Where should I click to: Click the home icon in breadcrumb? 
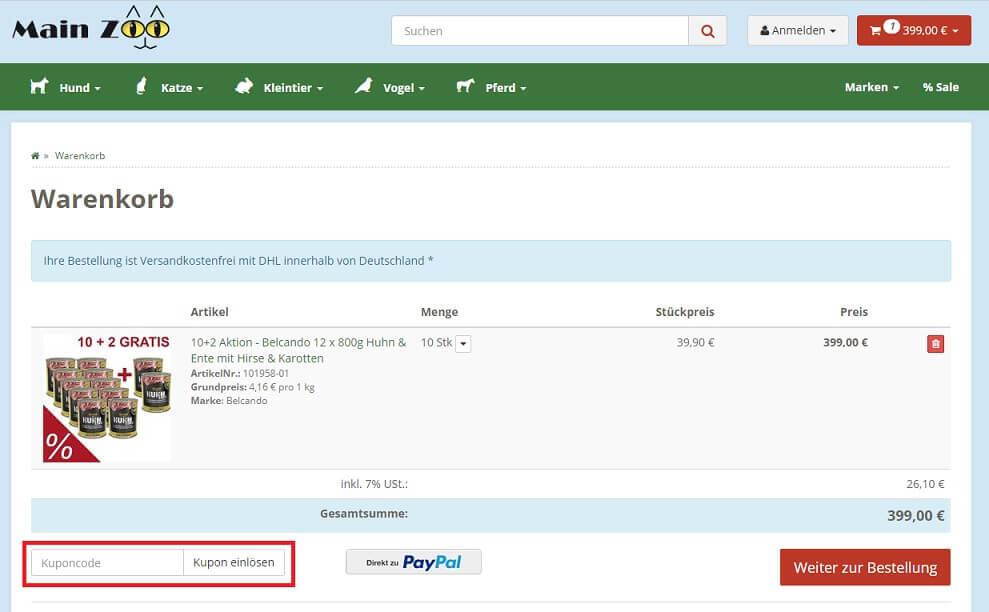(35, 156)
